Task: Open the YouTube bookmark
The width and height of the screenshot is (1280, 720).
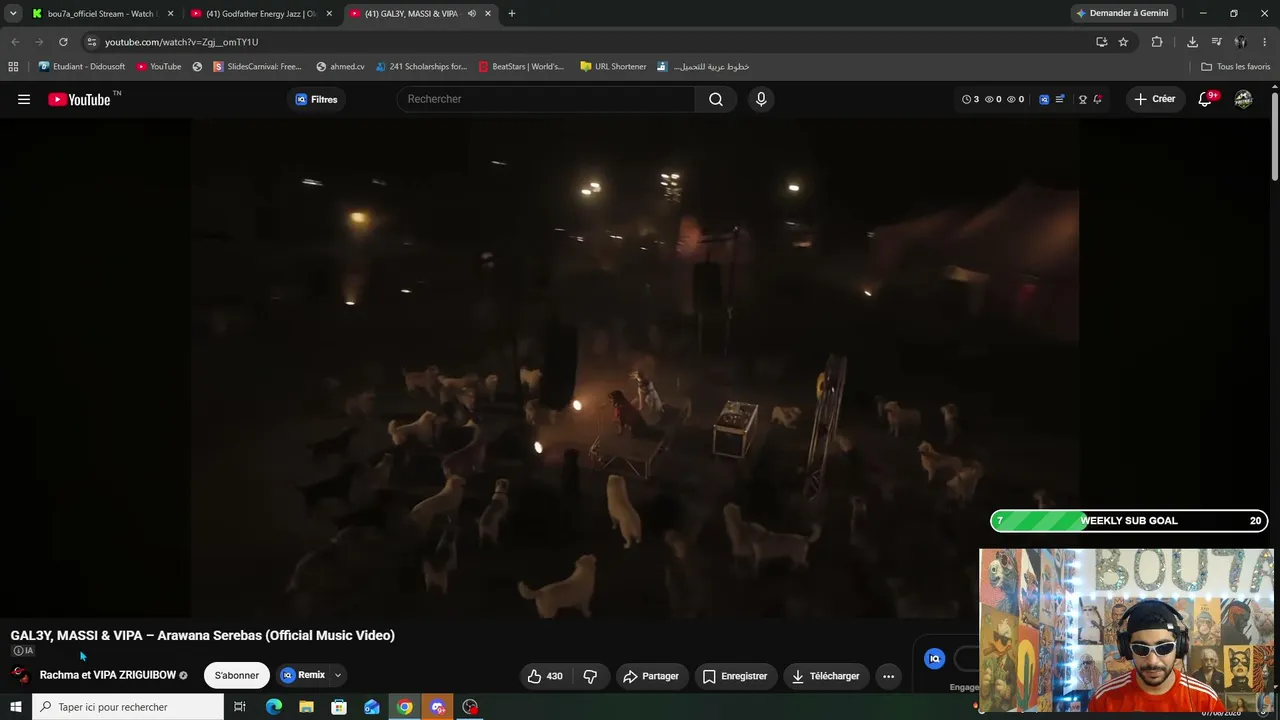Action: pos(159,67)
